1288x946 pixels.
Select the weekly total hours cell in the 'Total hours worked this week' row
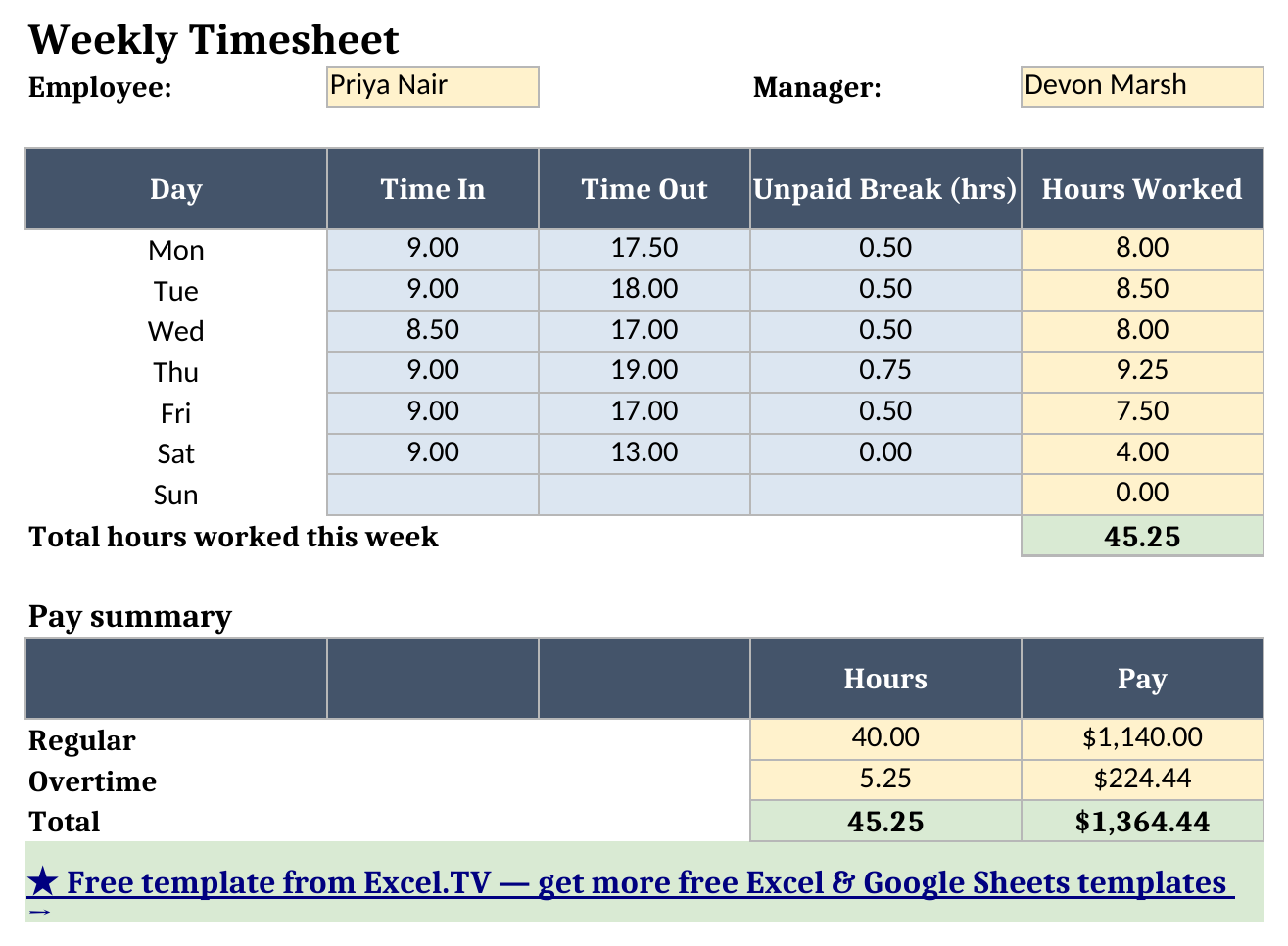click(x=1142, y=536)
